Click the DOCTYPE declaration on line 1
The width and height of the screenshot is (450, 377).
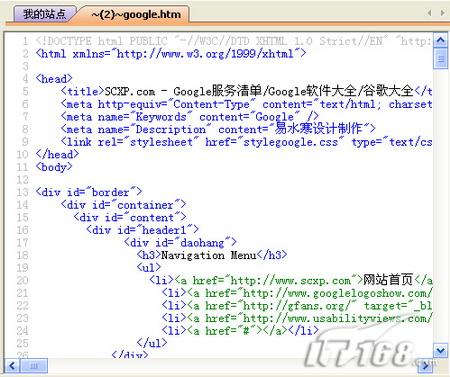tap(234, 41)
